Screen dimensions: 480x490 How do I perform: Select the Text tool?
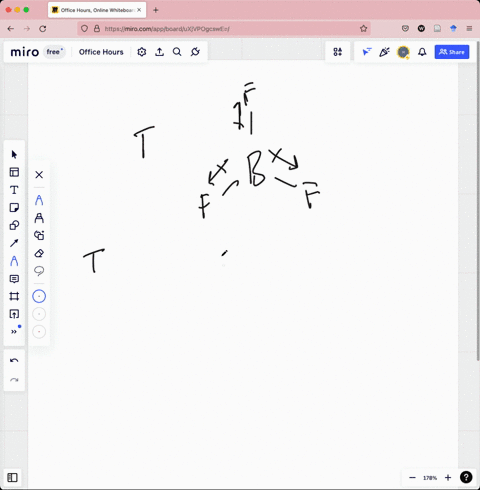pyautogui.click(x=14, y=190)
